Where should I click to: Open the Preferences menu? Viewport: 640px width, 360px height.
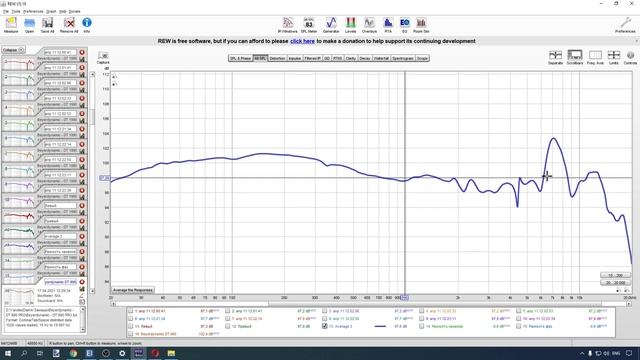(x=33, y=11)
